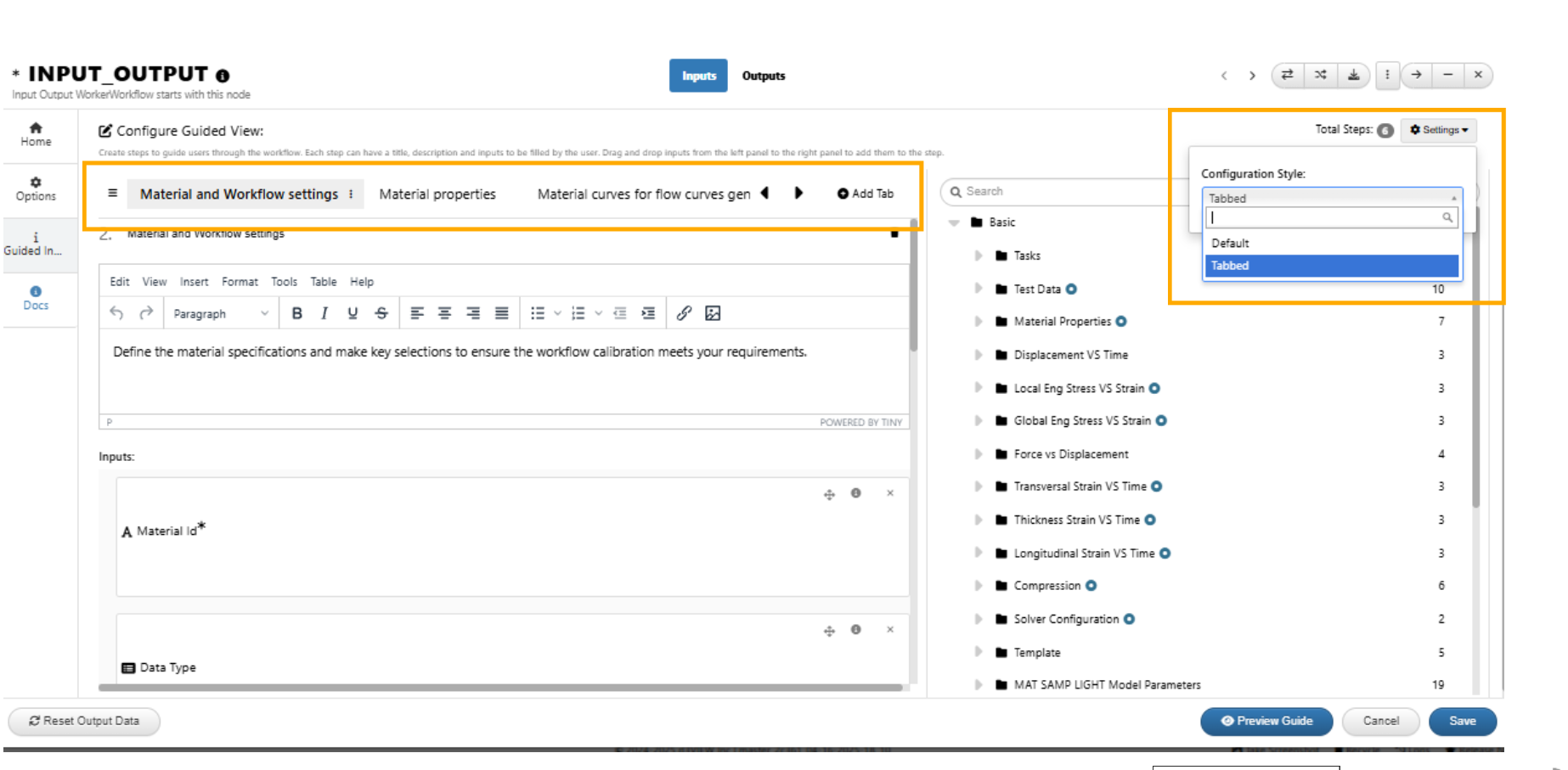
Task: Insert an image into the description
Action: 713,313
